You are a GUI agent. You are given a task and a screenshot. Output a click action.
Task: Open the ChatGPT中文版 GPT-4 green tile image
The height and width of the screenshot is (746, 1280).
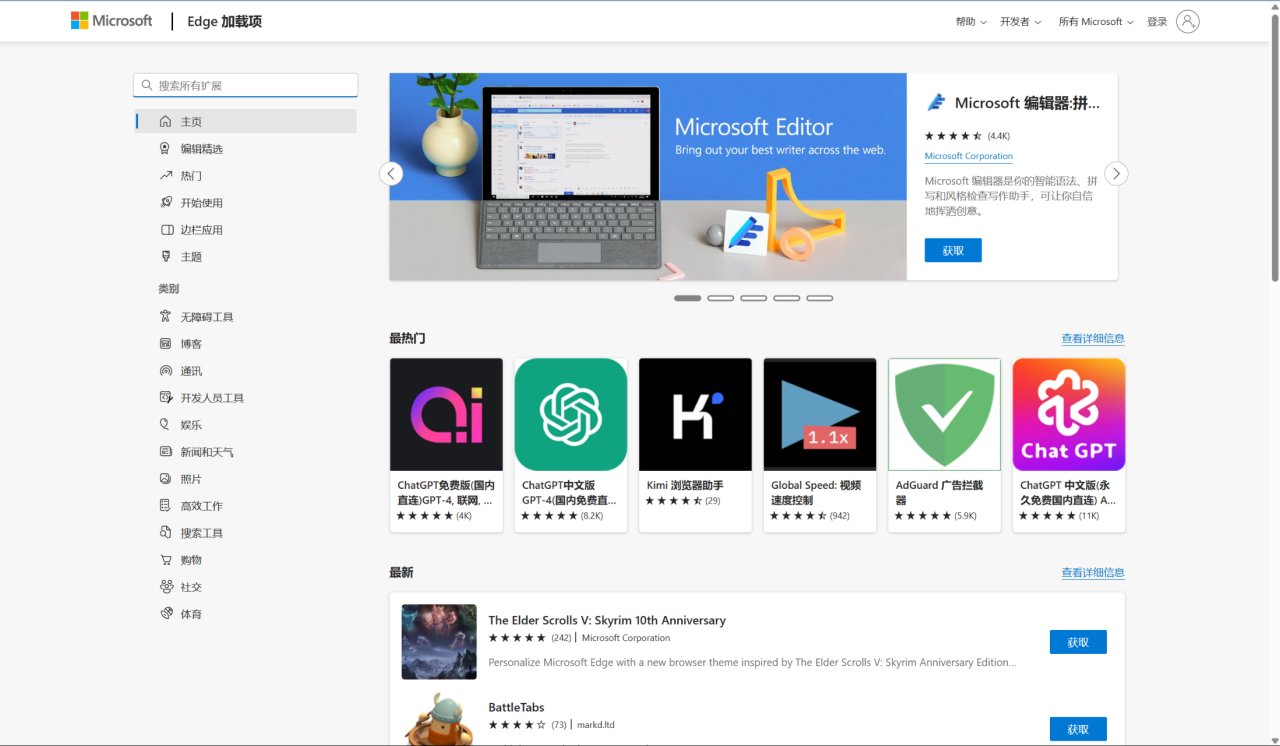(x=571, y=414)
